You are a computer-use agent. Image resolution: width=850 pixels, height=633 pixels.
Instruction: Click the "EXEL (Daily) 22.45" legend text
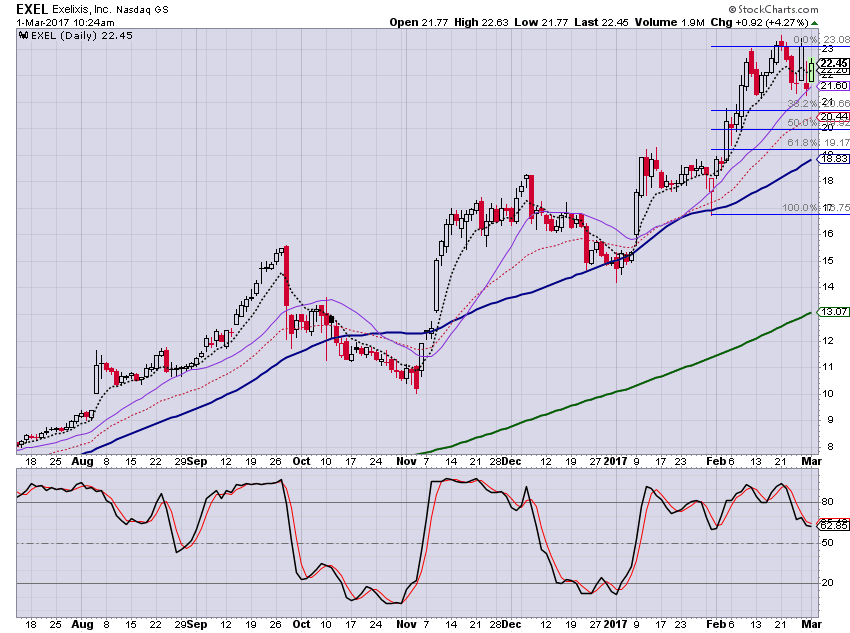click(82, 36)
